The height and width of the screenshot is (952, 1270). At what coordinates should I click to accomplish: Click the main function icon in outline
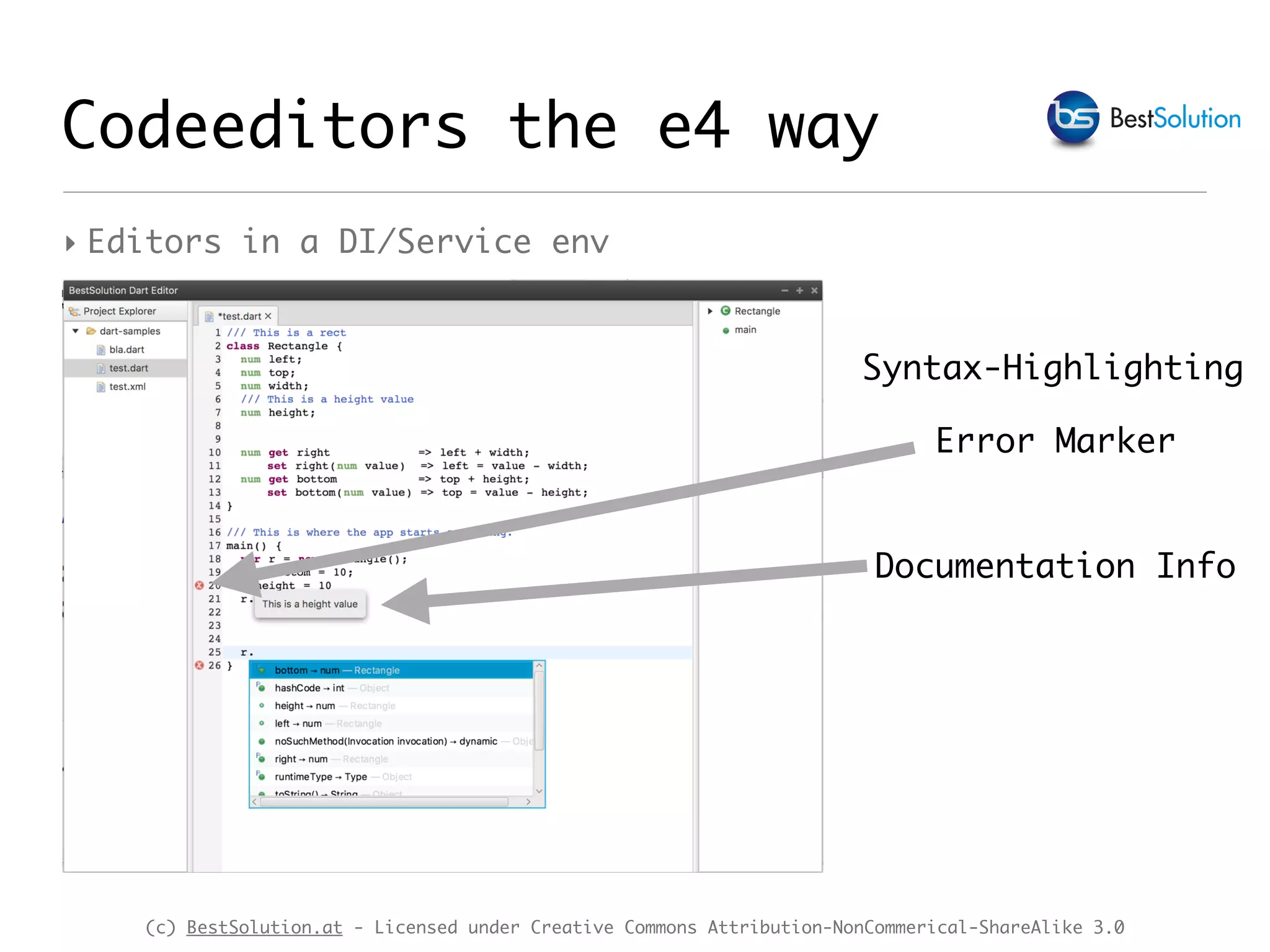coord(726,330)
